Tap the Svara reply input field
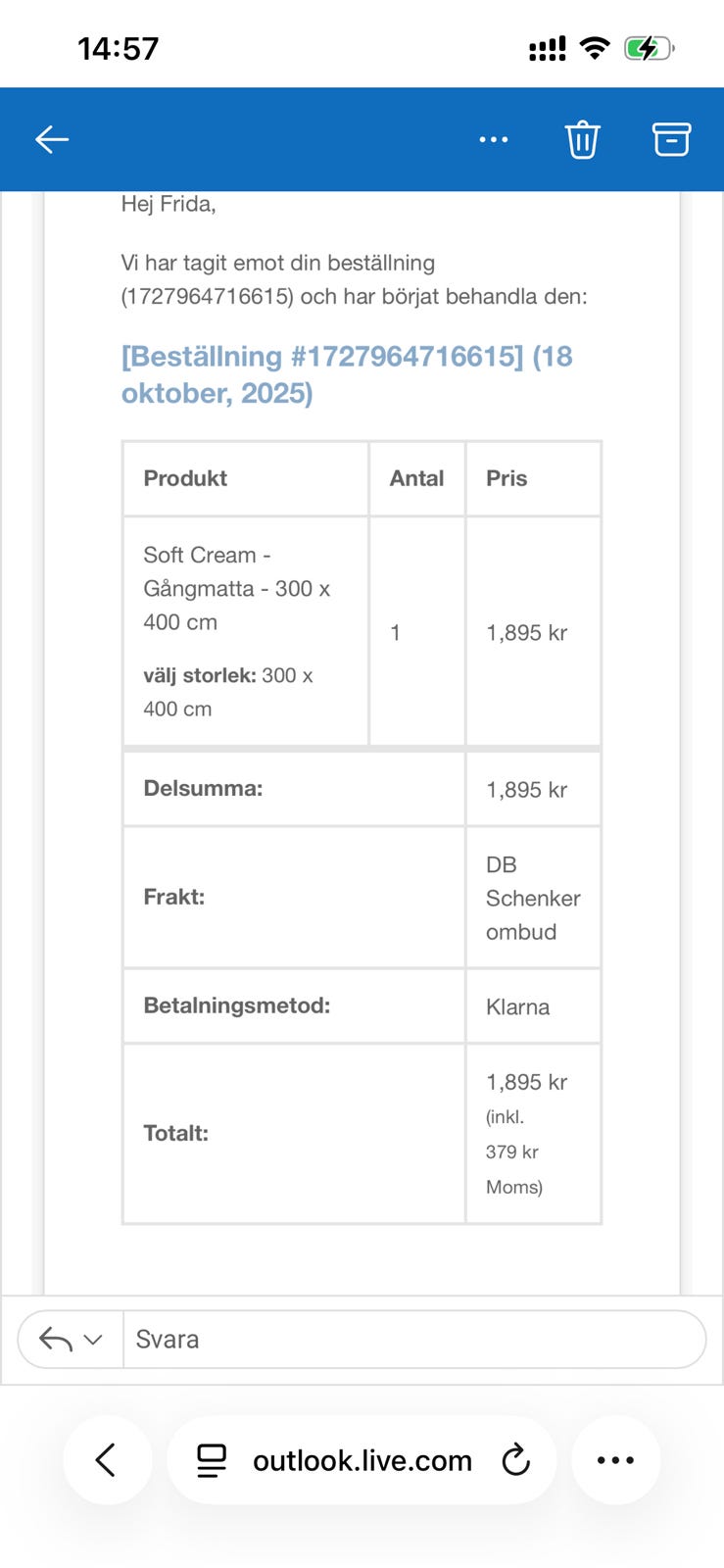This screenshot has height=1568, width=724. (x=411, y=1339)
